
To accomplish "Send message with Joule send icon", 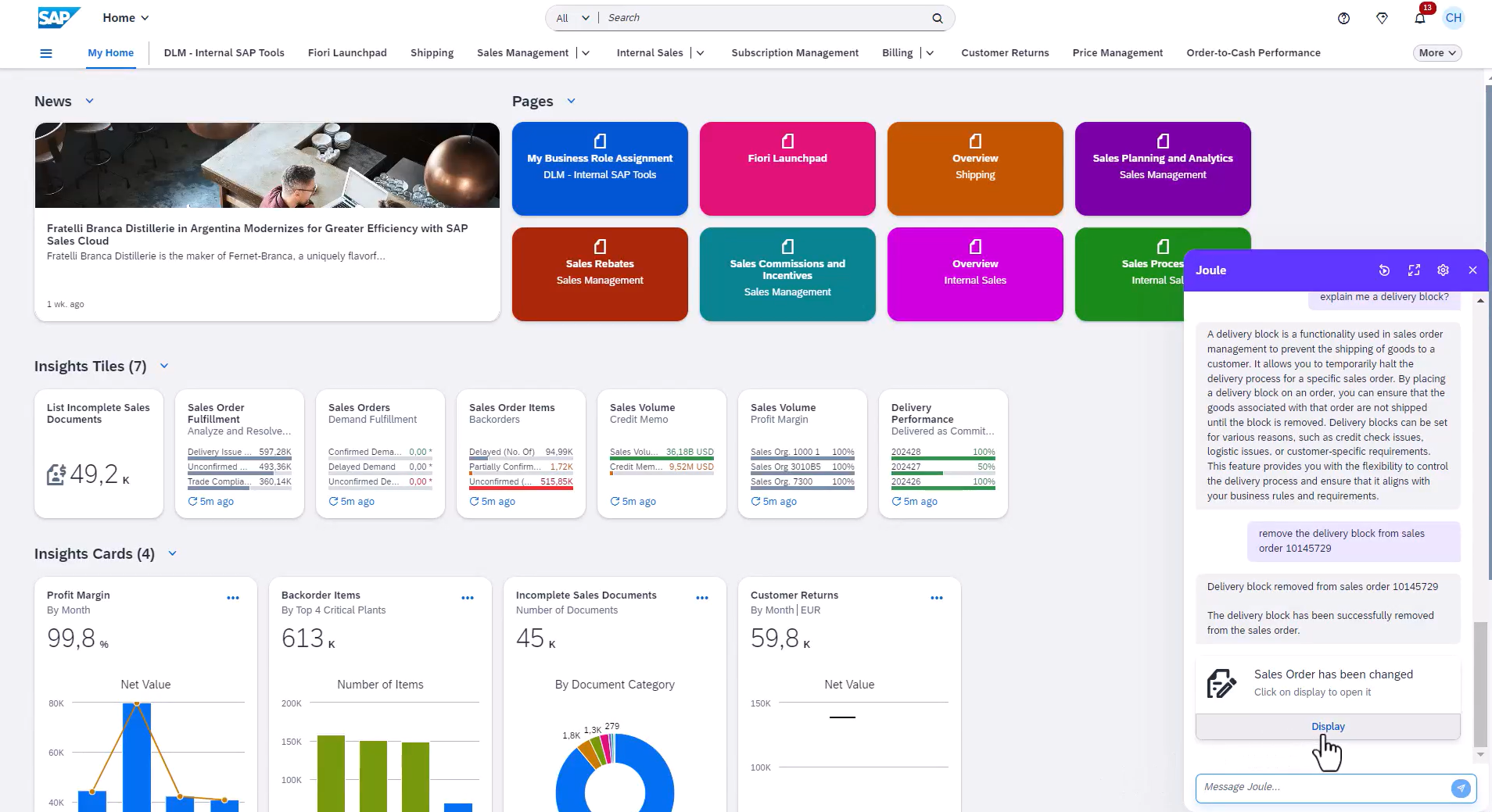I will point(1461,788).
